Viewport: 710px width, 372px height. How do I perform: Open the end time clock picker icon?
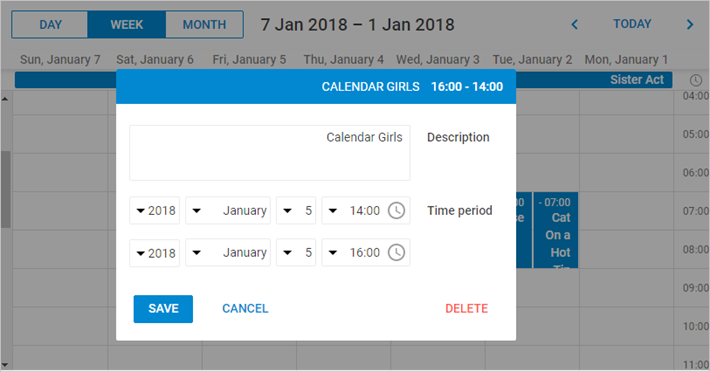396,253
